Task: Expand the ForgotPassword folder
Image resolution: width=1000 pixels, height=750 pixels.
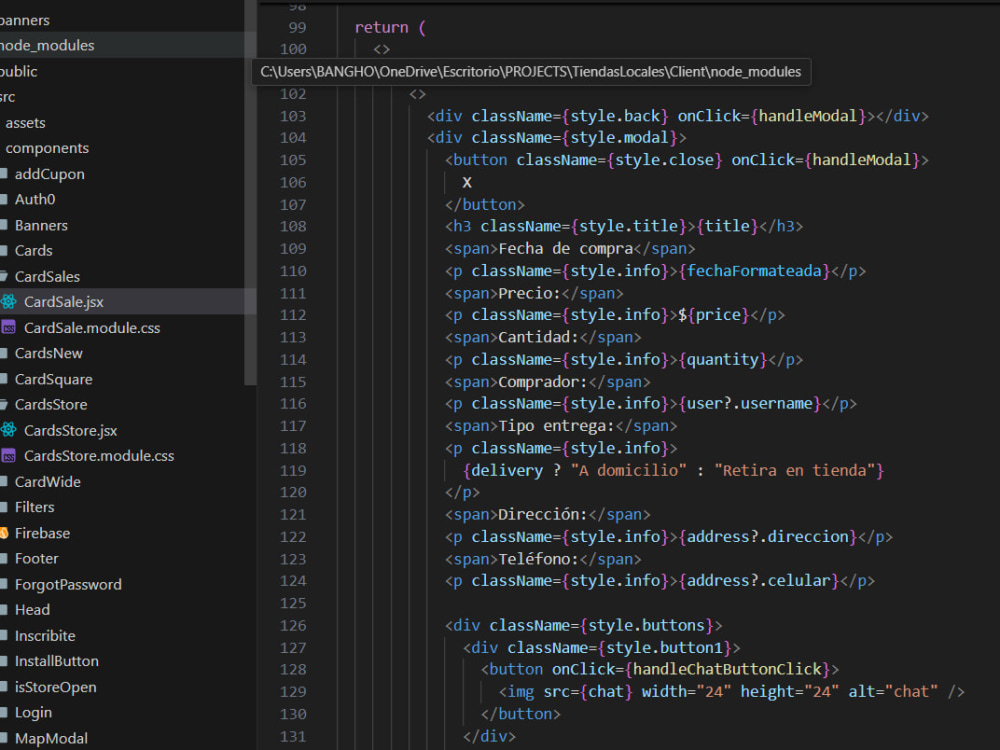Action: (x=68, y=584)
